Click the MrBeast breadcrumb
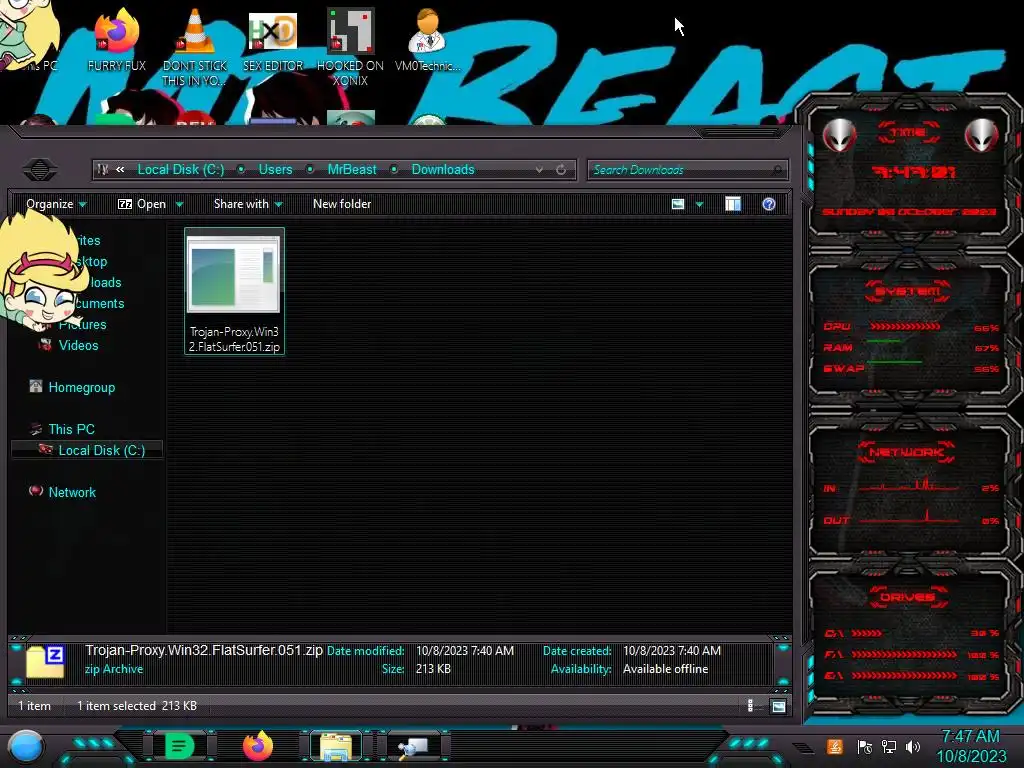This screenshot has width=1024, height=768. click(x=352, y=169)
